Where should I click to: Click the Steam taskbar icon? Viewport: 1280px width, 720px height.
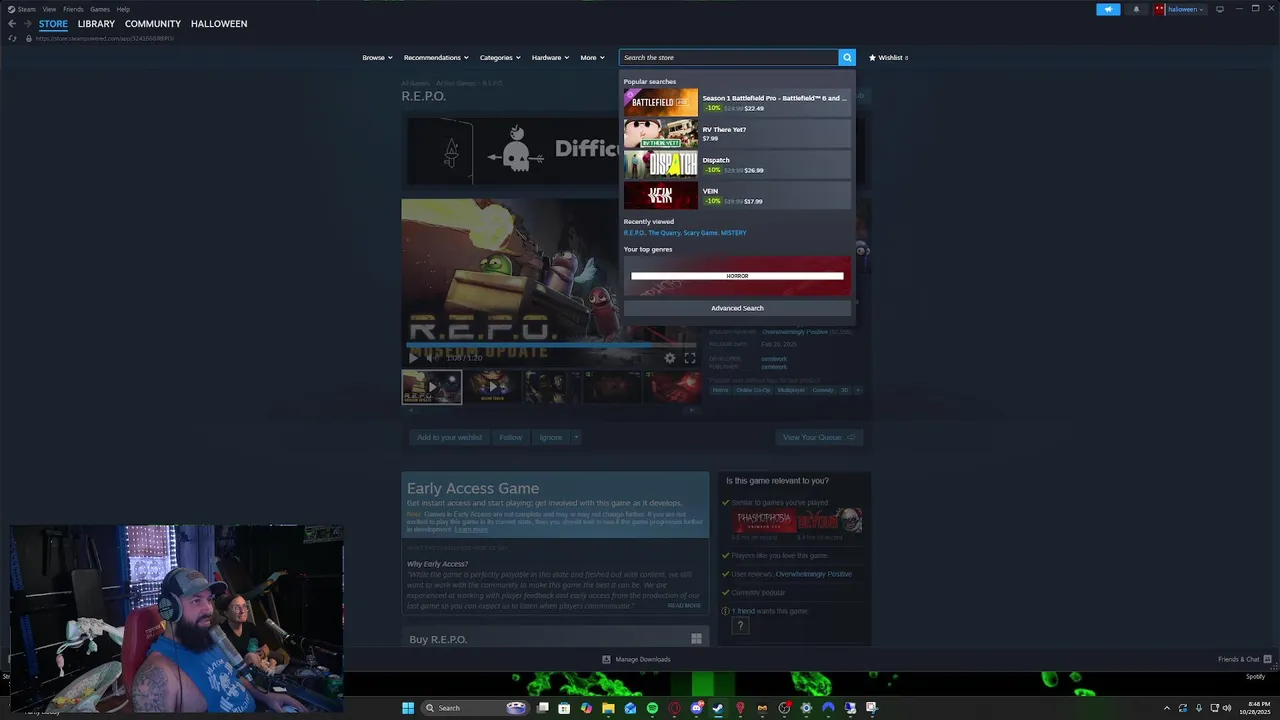click(x=718, y=708)
